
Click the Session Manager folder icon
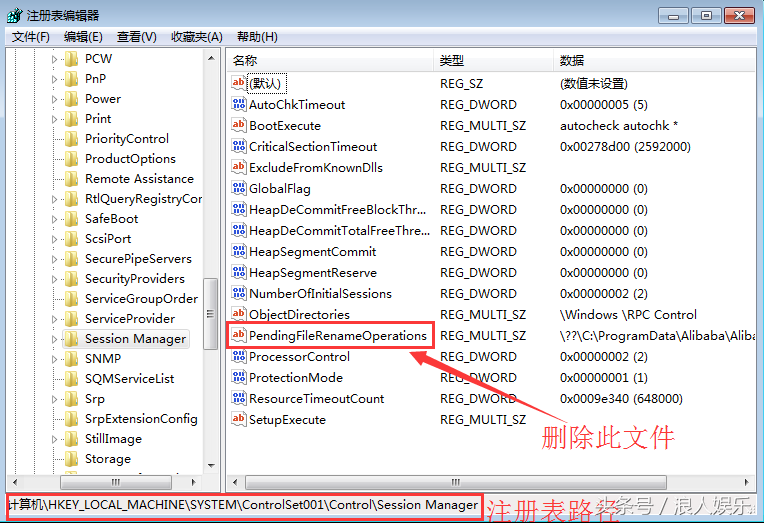pyautogui.click(x=72, y=339)
